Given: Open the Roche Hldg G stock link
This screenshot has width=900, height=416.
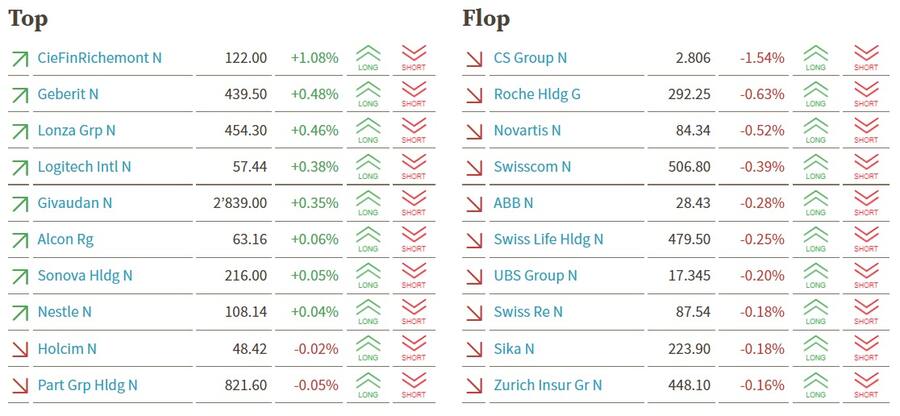Looking at the screenshot, I should coord(537,94).
